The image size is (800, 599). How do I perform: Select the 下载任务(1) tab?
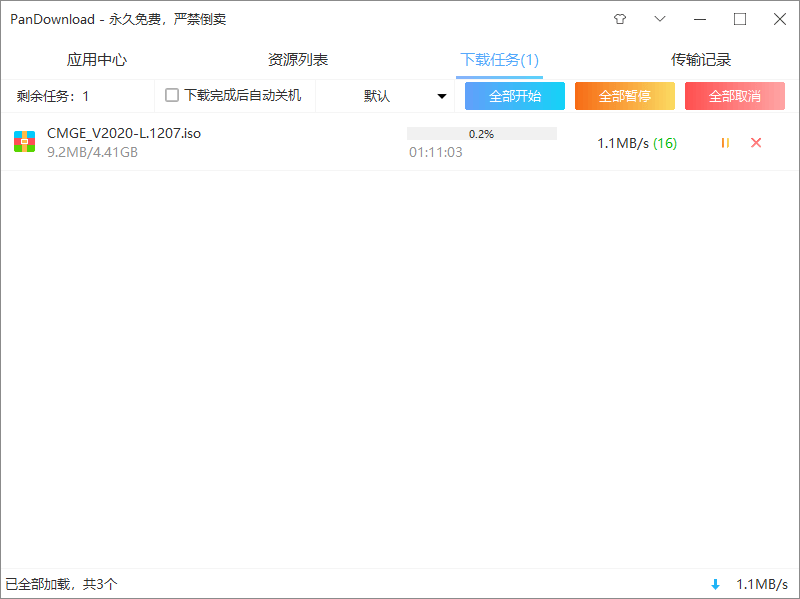coord(500,59)
